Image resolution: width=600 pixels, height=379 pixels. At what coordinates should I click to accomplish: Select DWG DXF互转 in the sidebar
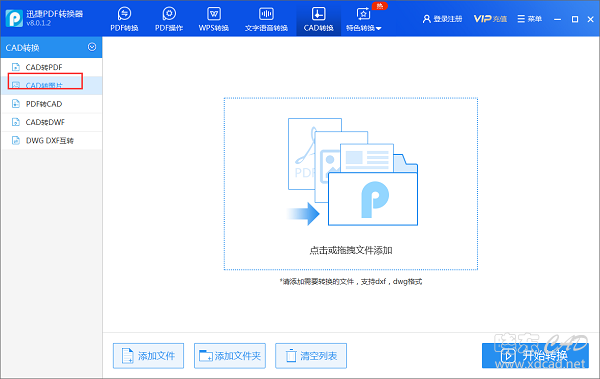click(51, 140)
